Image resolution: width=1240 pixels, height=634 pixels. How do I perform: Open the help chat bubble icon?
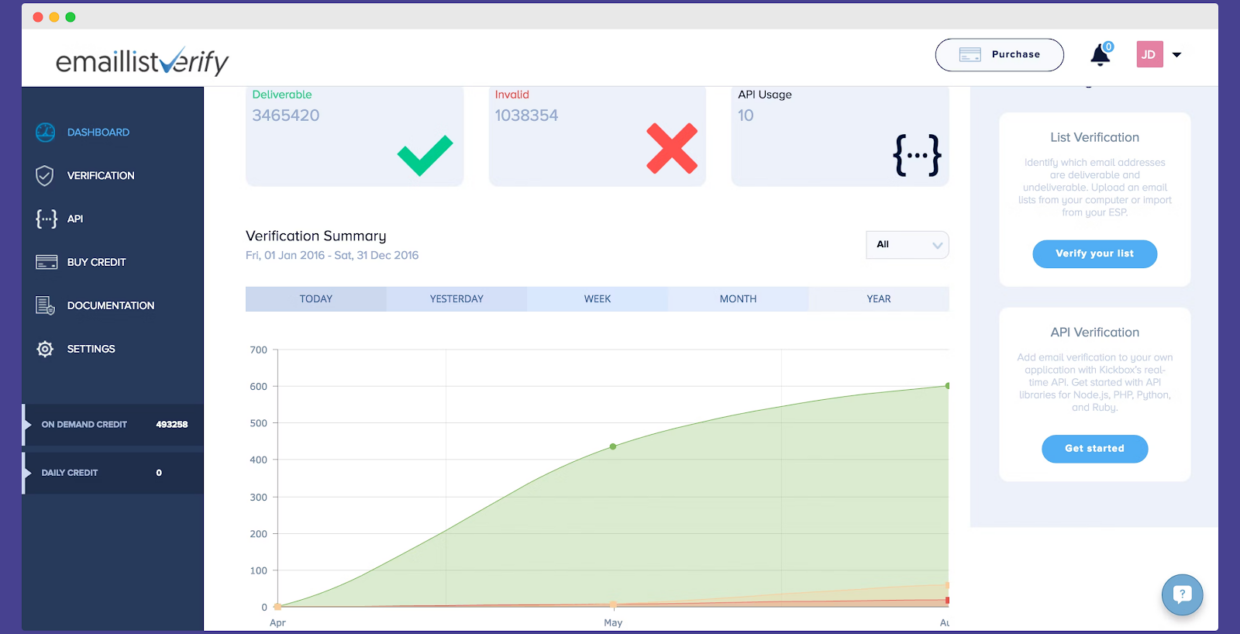(1182, 594)
